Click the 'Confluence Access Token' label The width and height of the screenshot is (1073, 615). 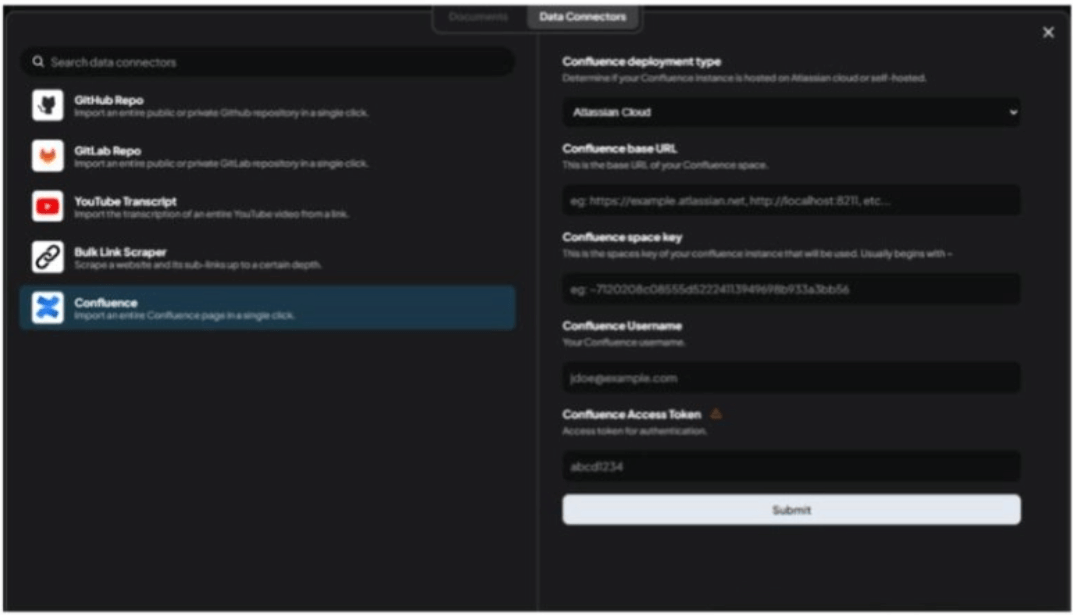(x=632, y=414)
